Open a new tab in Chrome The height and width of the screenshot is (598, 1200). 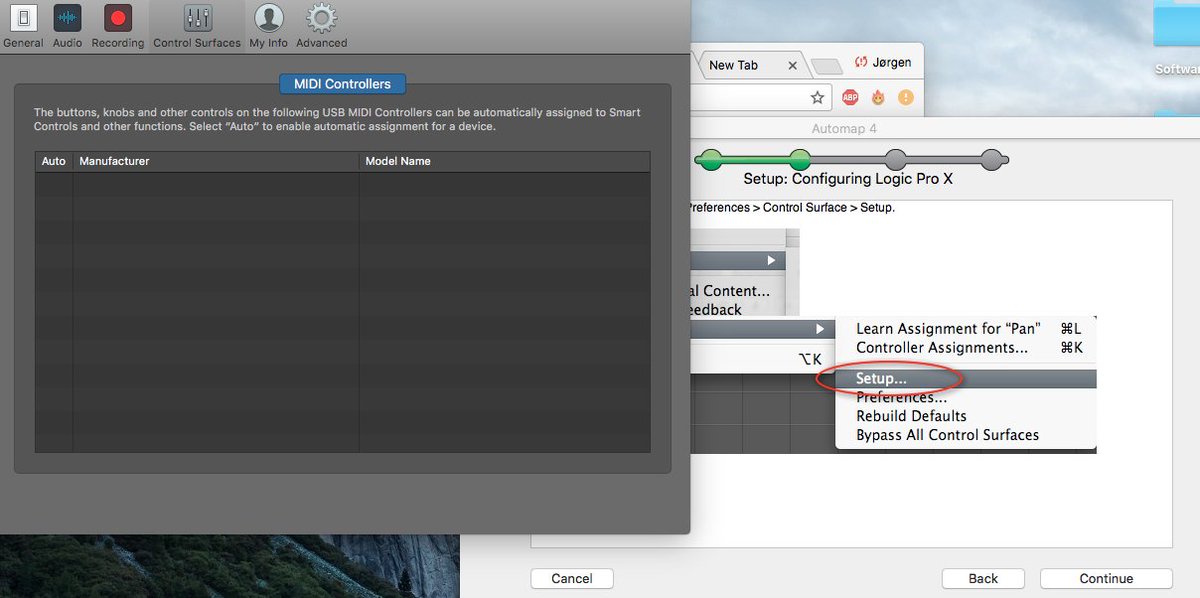[x=826, y=66]
